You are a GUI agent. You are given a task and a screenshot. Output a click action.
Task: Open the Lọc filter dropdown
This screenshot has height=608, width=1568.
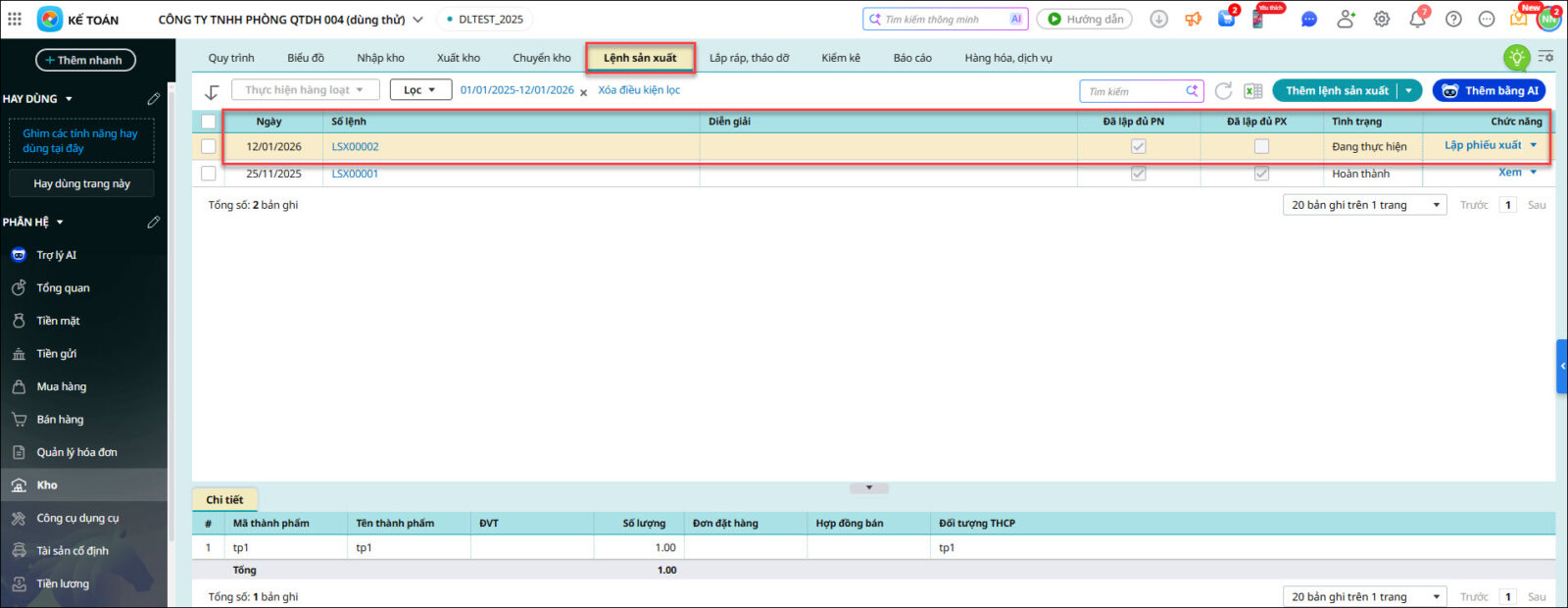420,90
